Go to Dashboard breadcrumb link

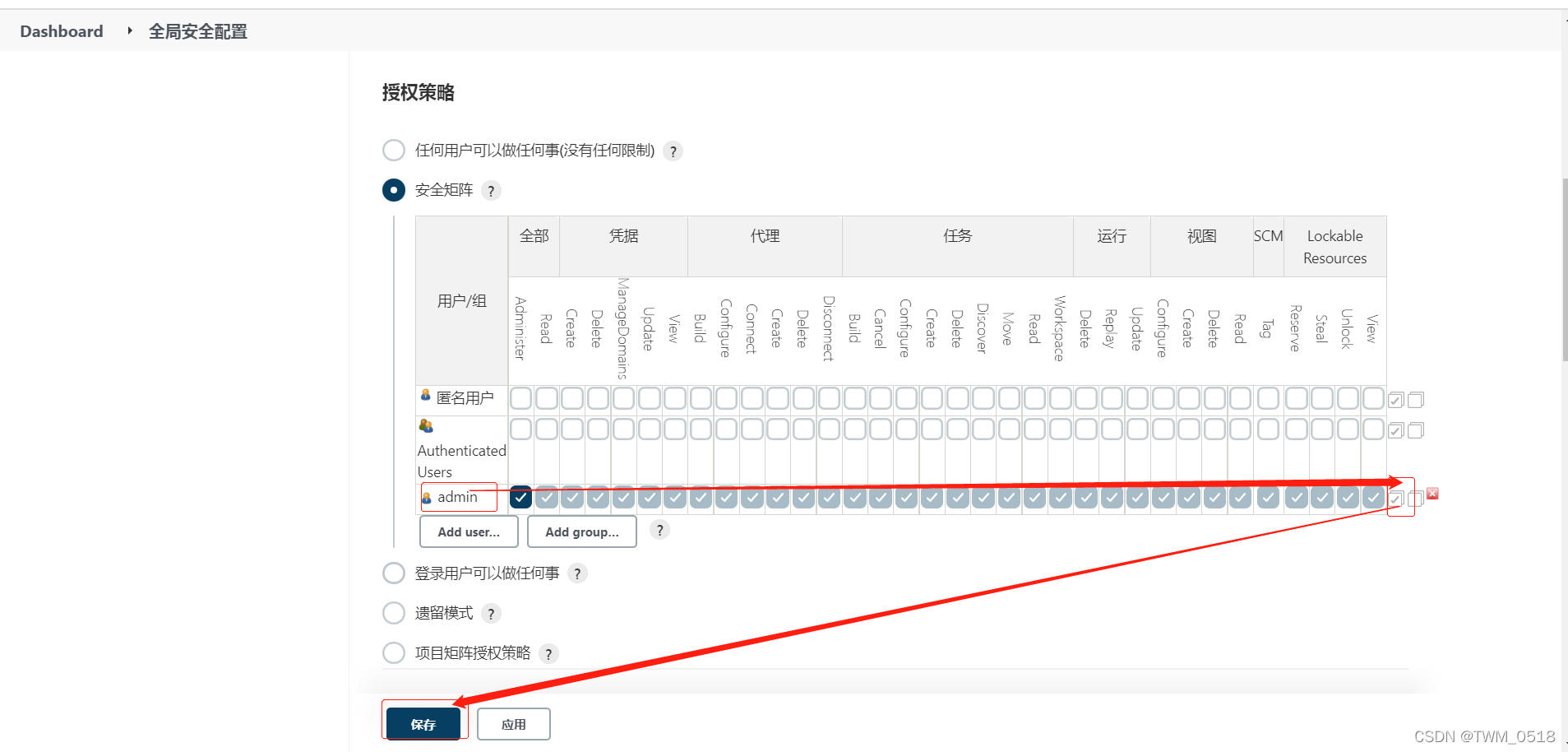point(62,31)
